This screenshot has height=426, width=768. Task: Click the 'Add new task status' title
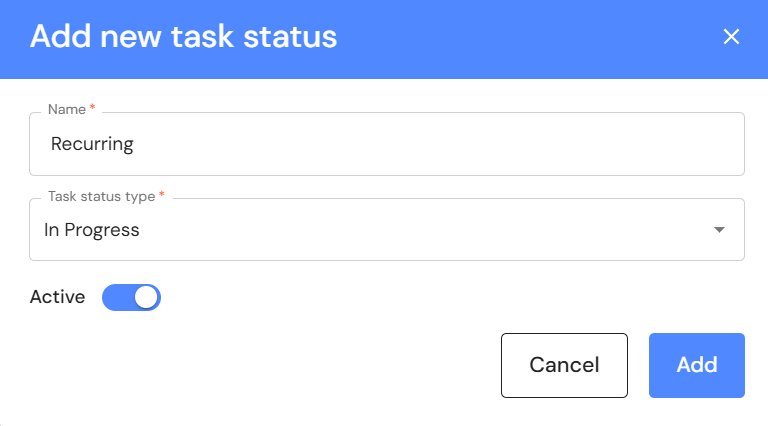coord(183,37)
